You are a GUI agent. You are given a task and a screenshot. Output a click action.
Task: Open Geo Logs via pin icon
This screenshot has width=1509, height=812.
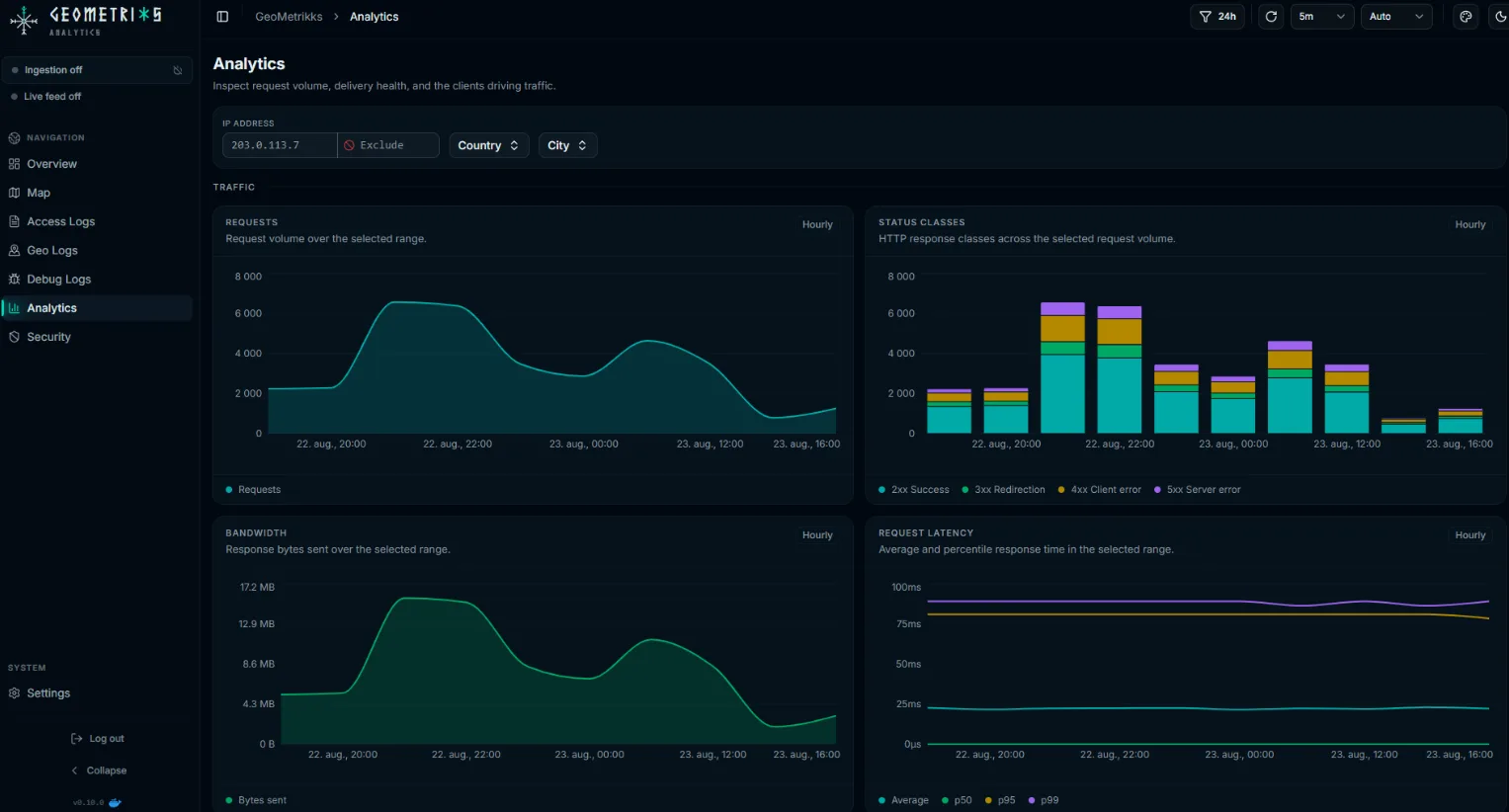coord(14,250)
